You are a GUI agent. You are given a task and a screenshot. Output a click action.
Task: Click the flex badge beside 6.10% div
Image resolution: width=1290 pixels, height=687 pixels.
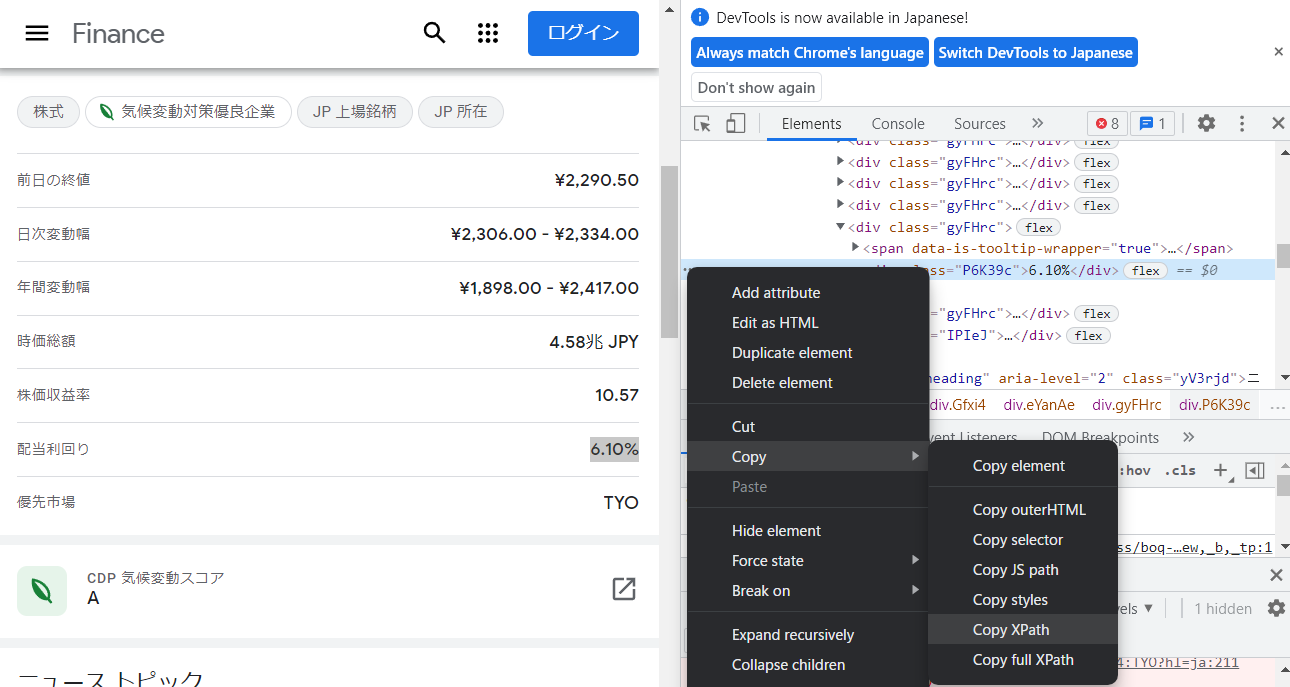click(x=1145, y=270)
